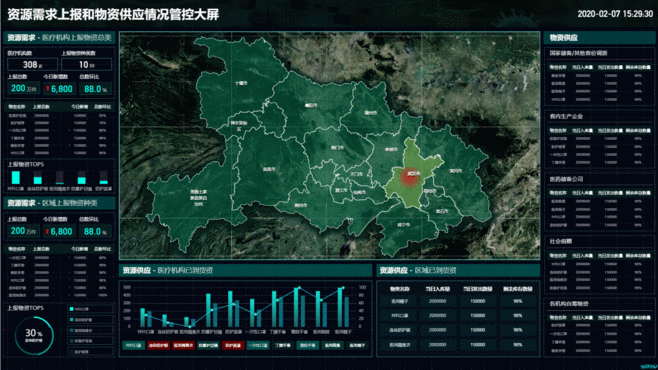The width and height of the screenshot is (658, 370).
Task: Toggle 医用隔离衣 legend entry beside the donut
Action: [x=90, y=331]
